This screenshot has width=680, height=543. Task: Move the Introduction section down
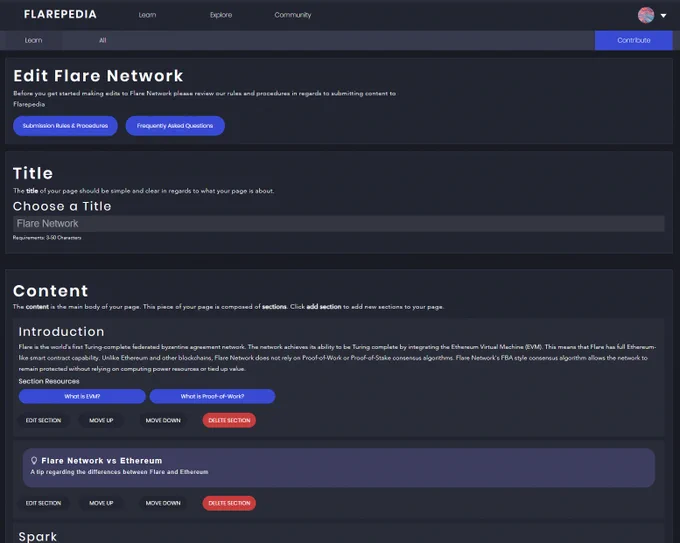click(163, 420)
